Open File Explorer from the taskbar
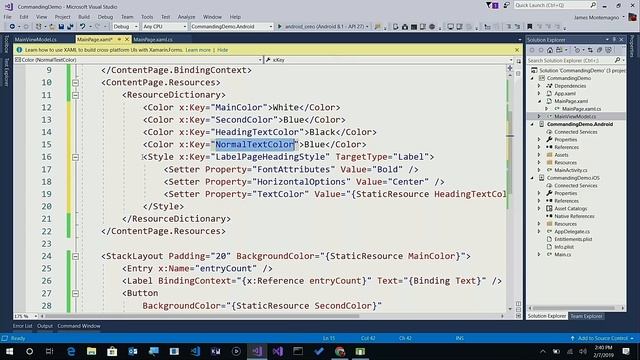The width and height of the screenshot is (640, 360). click(x=91, y=351)
